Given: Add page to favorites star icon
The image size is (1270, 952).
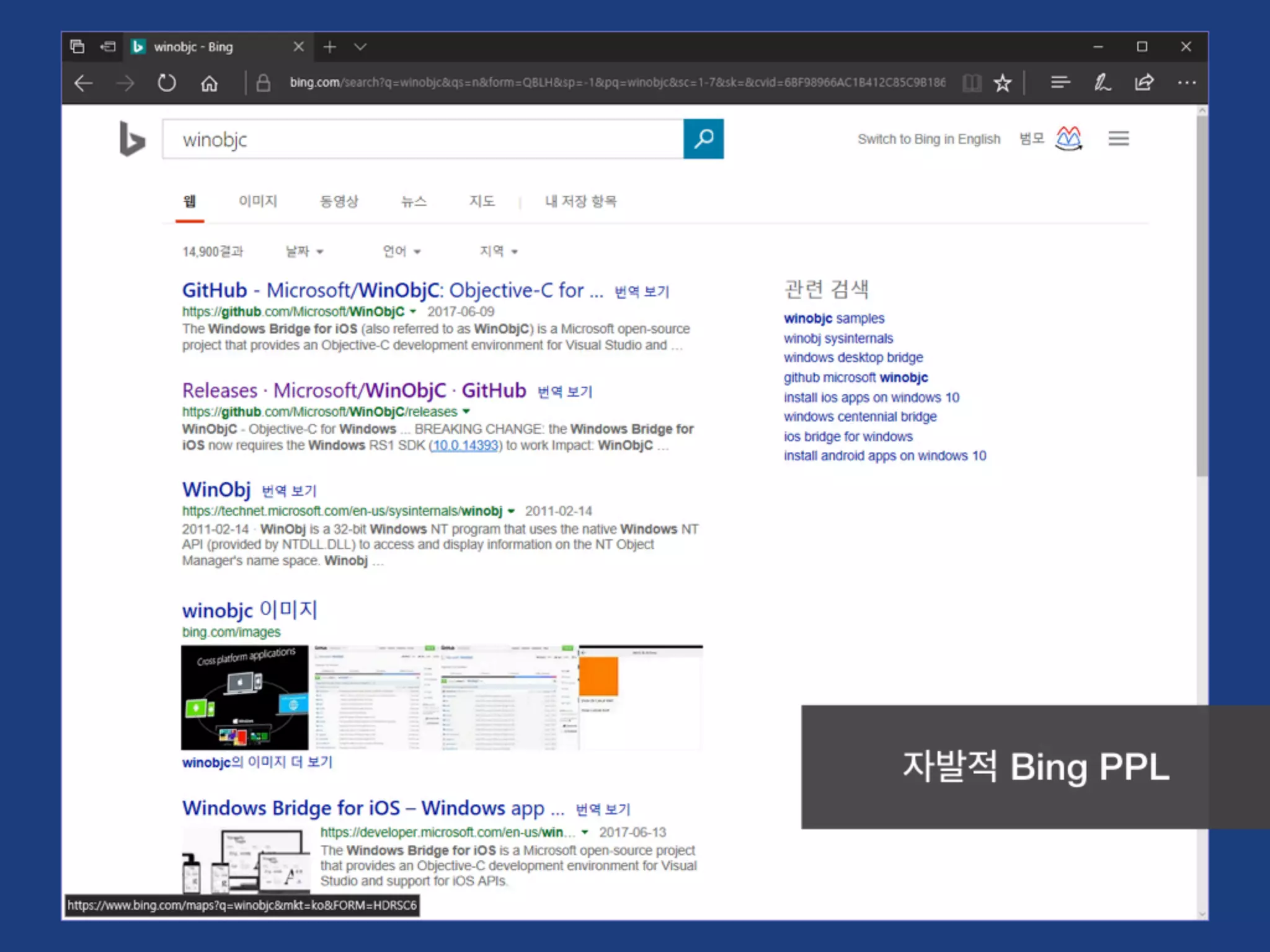Looking at the screenshot, I should pyautogui.click(x=1002, y=82).
